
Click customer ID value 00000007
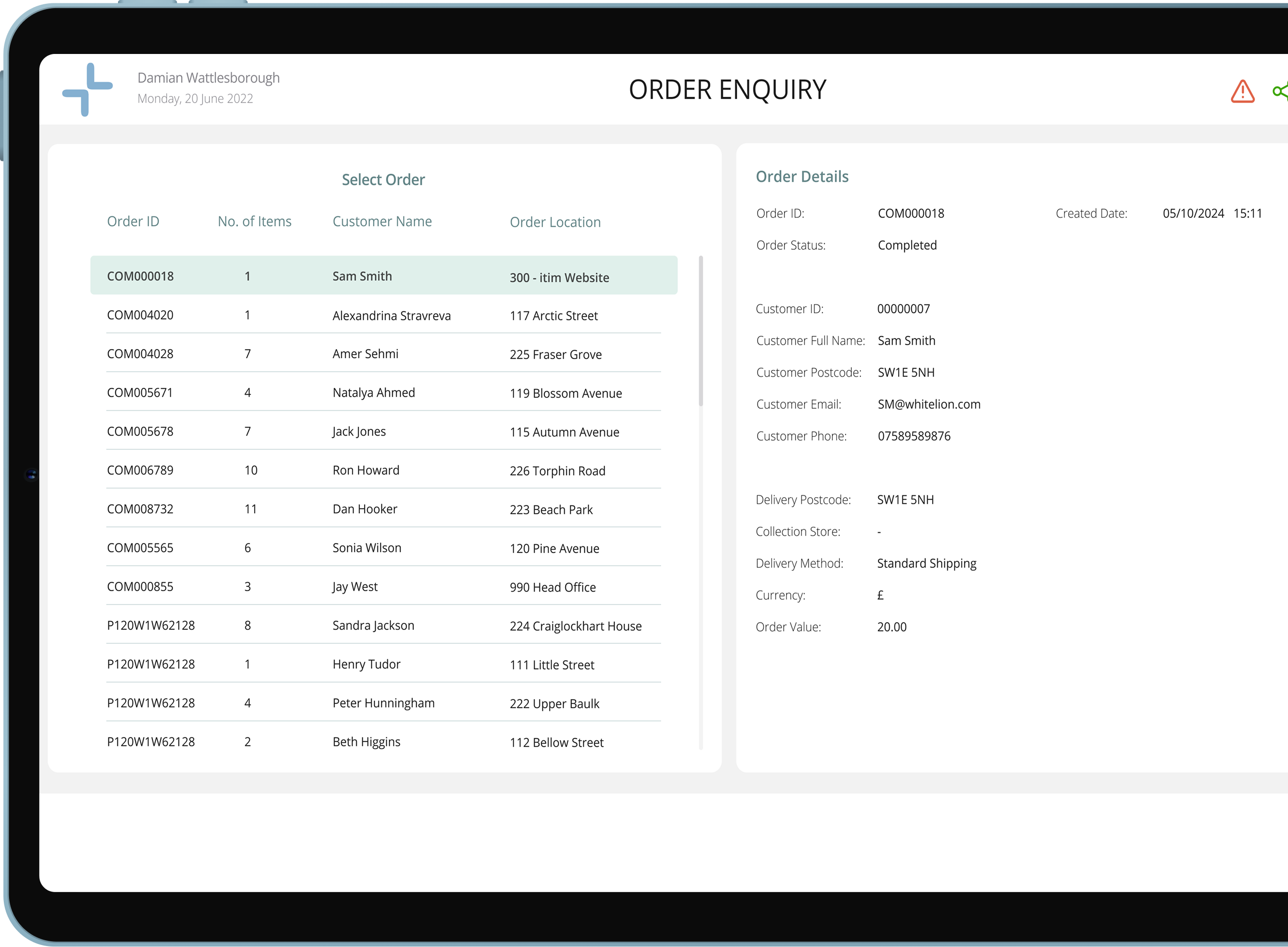point(903,309)
